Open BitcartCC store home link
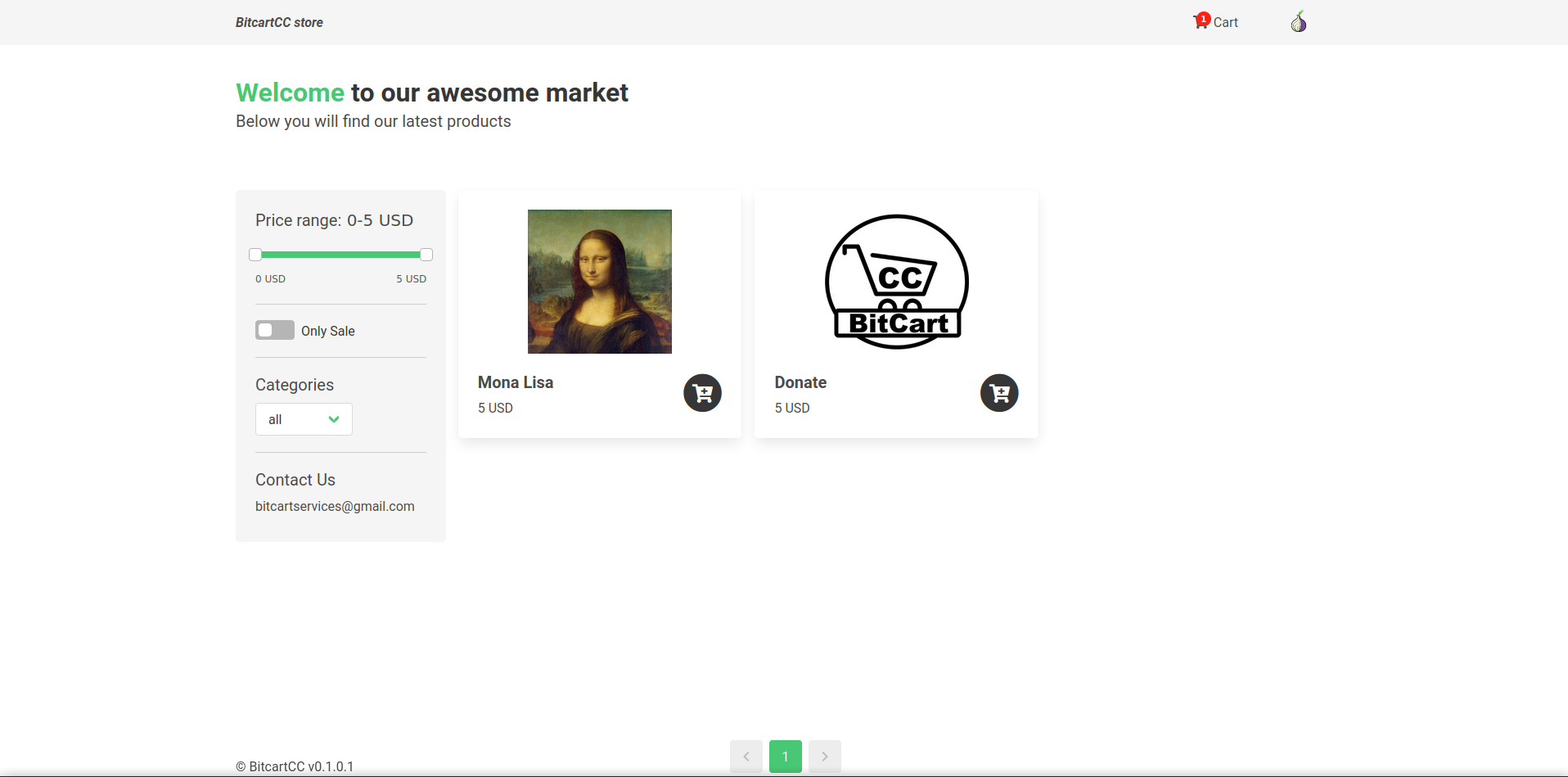This screenshot has height=777, width=1568. pos(279,22)
